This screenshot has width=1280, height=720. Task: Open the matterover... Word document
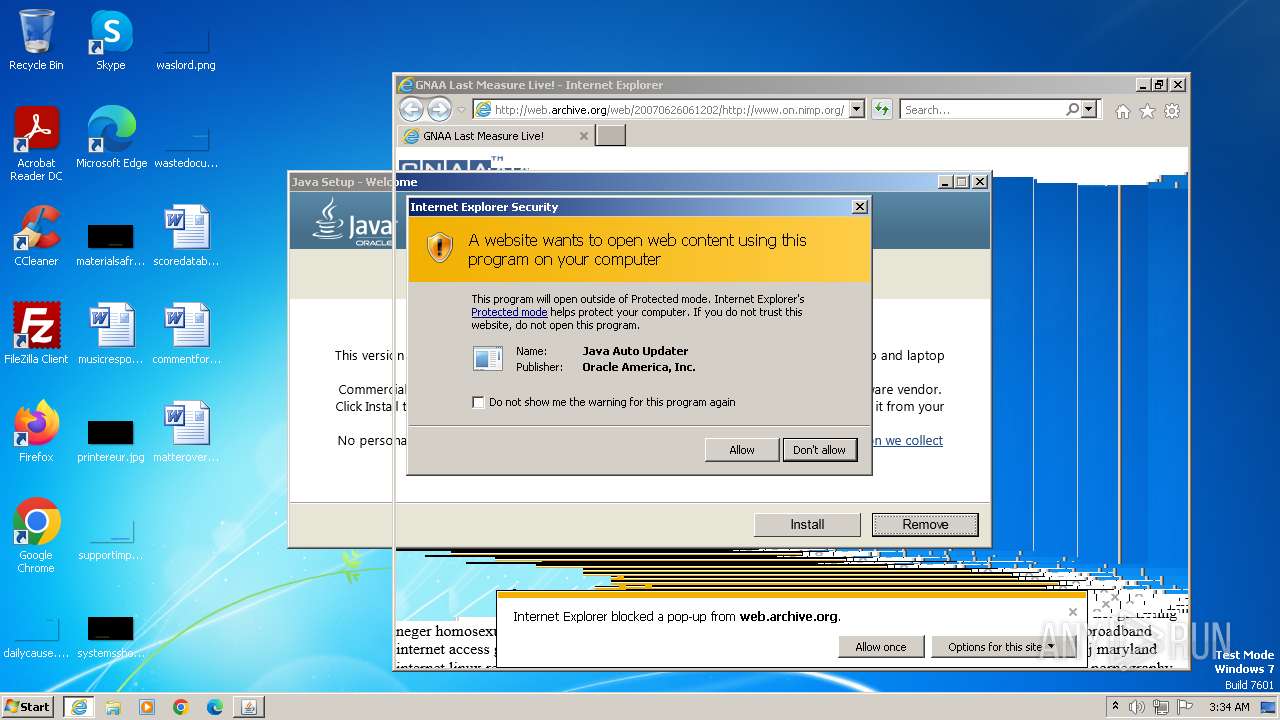point(186,432)
